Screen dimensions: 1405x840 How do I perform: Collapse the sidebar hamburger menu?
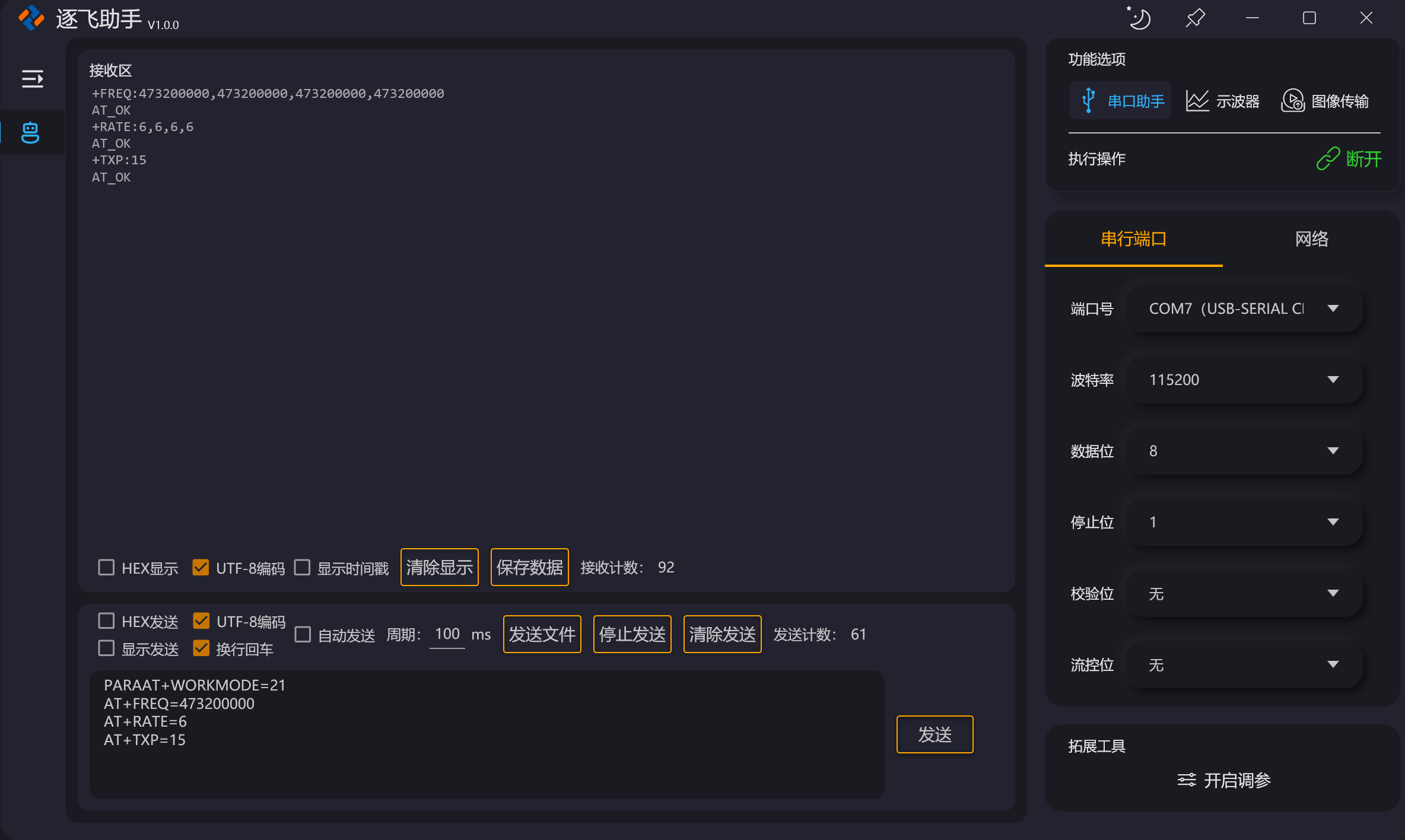click(32, 78)
